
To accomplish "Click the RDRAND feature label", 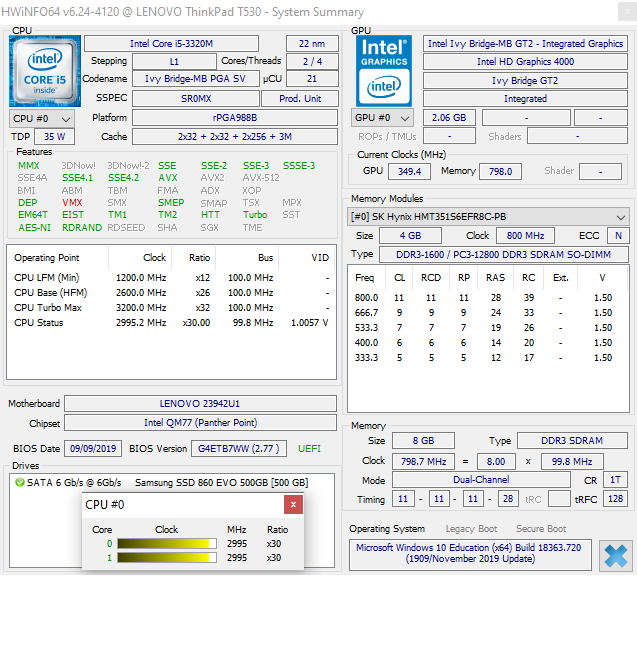I will tap(82, 228).
